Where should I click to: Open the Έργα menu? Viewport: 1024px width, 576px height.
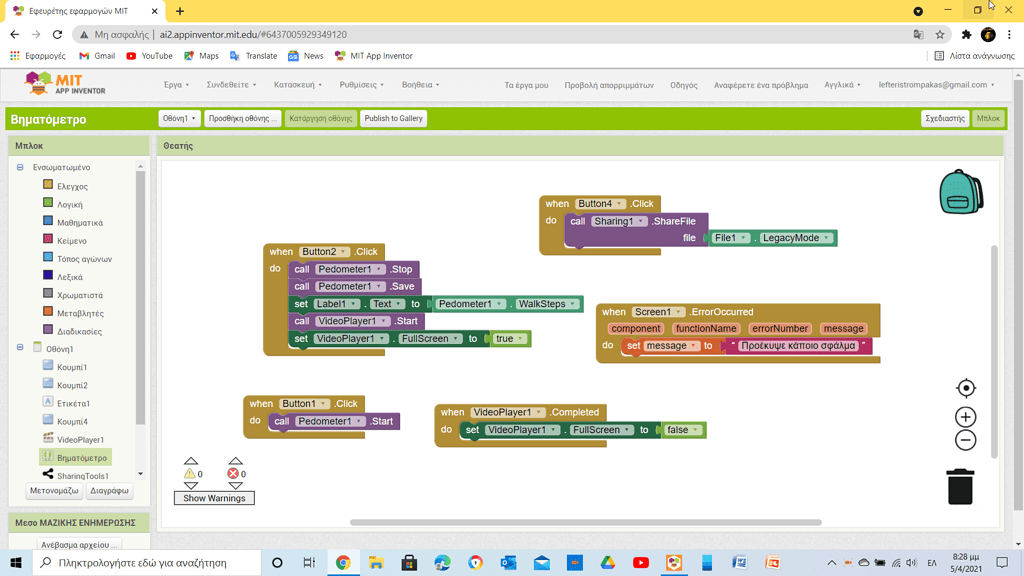[176, 85]
